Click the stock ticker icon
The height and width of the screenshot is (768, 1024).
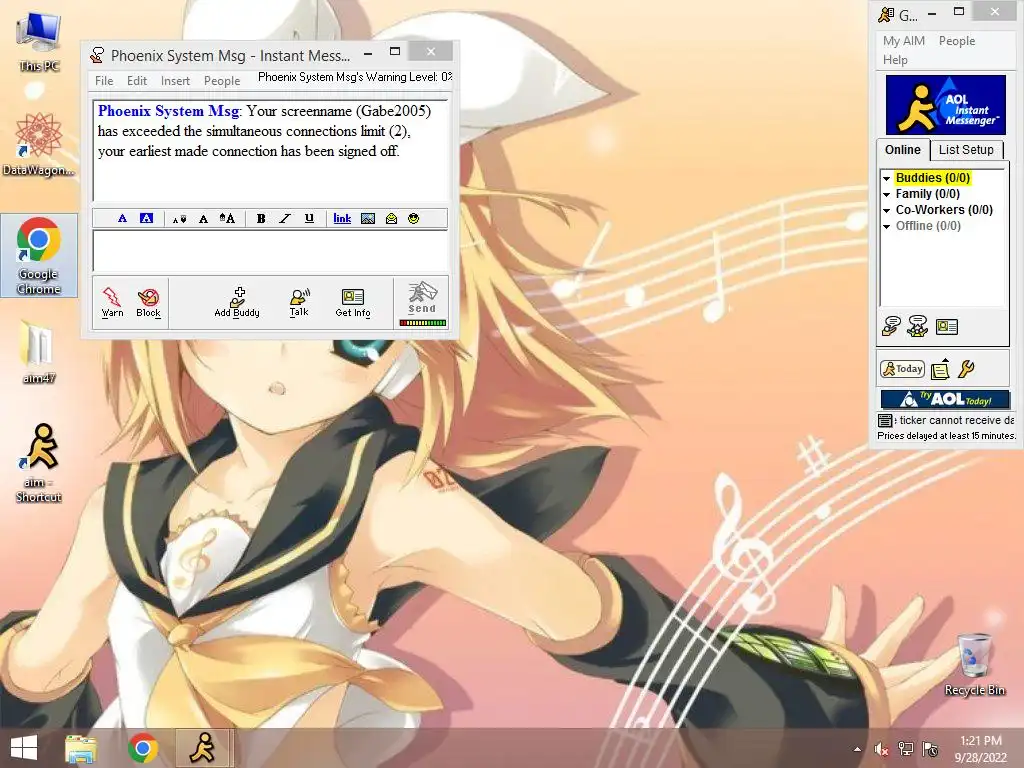point(885,421)
